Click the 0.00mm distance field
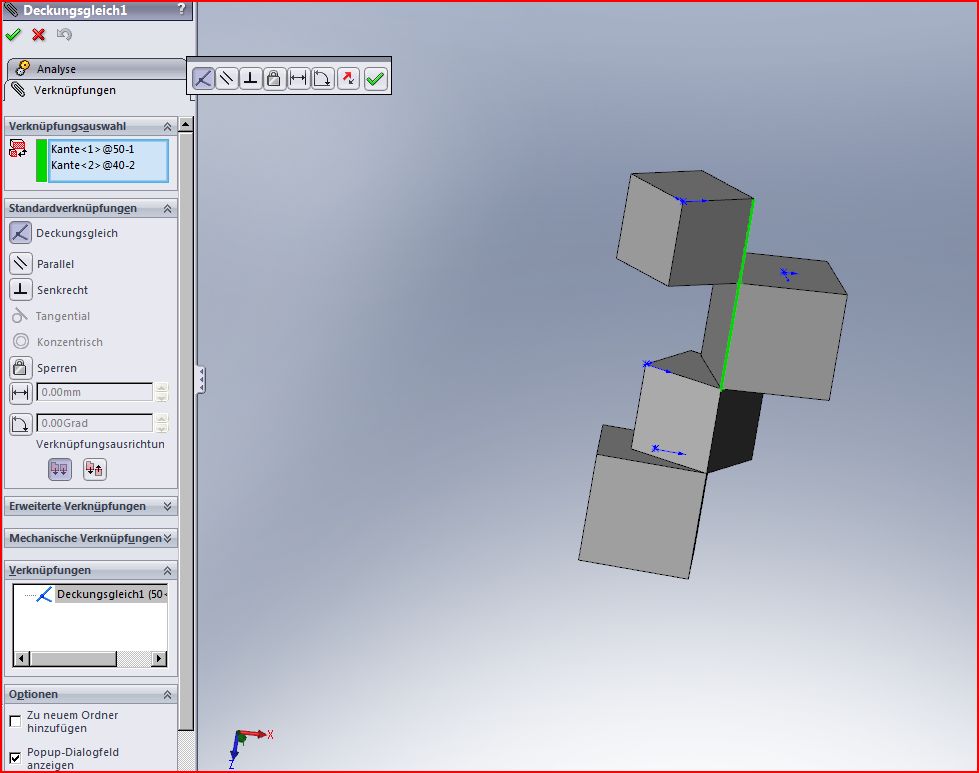The width and height of the screenshot is (979, 773). coord(94,392)
